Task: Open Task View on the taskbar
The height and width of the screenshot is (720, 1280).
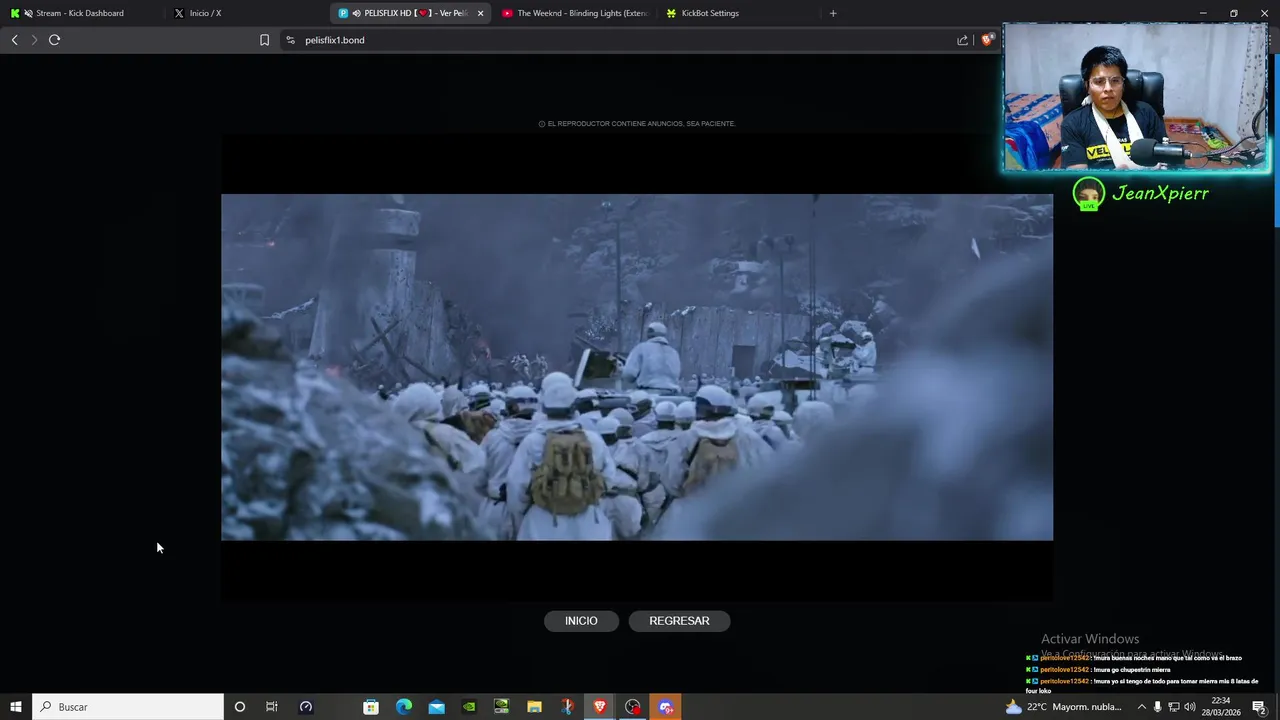Action: 271,707
